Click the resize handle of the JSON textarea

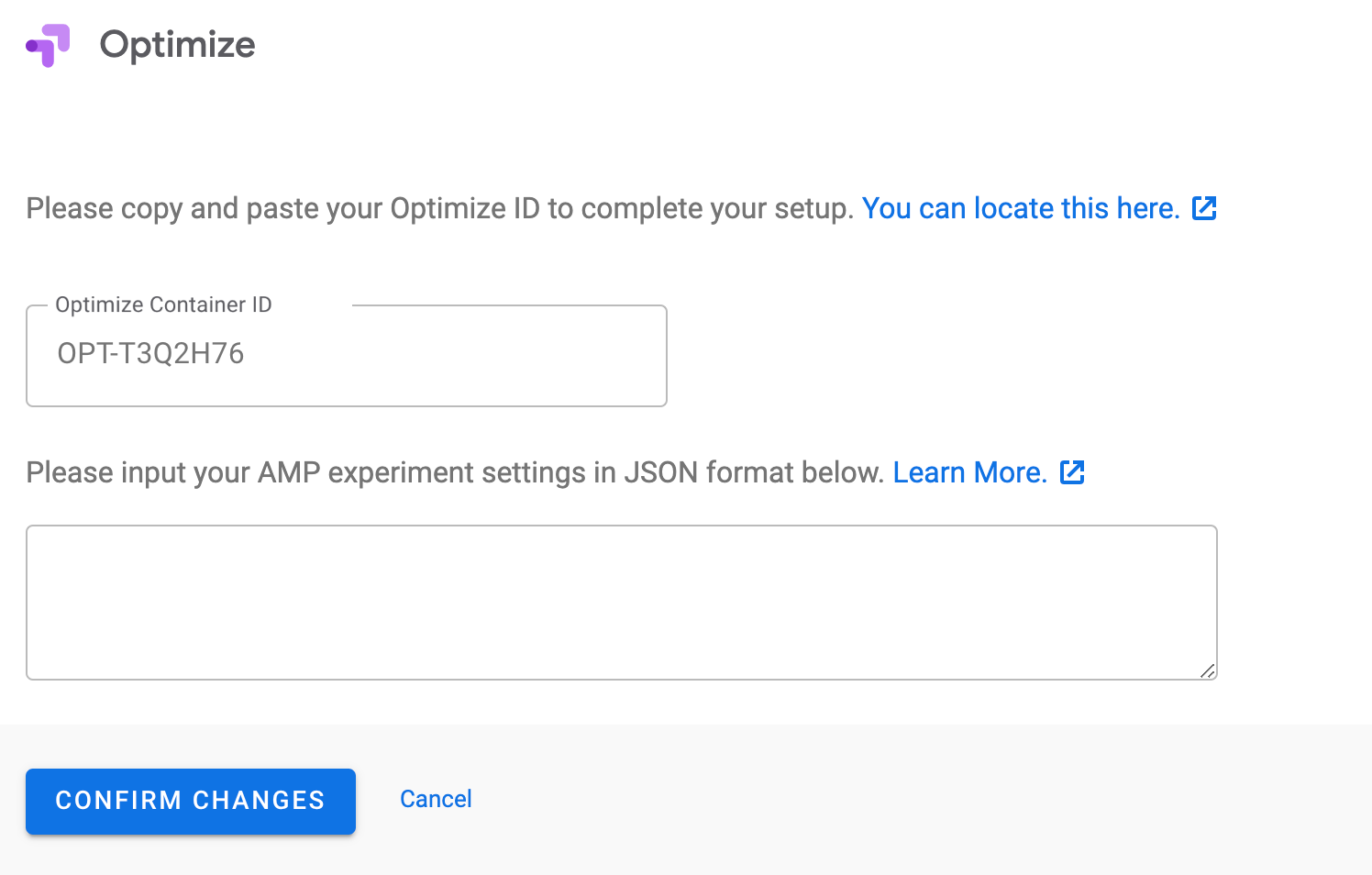(1209, 670)
